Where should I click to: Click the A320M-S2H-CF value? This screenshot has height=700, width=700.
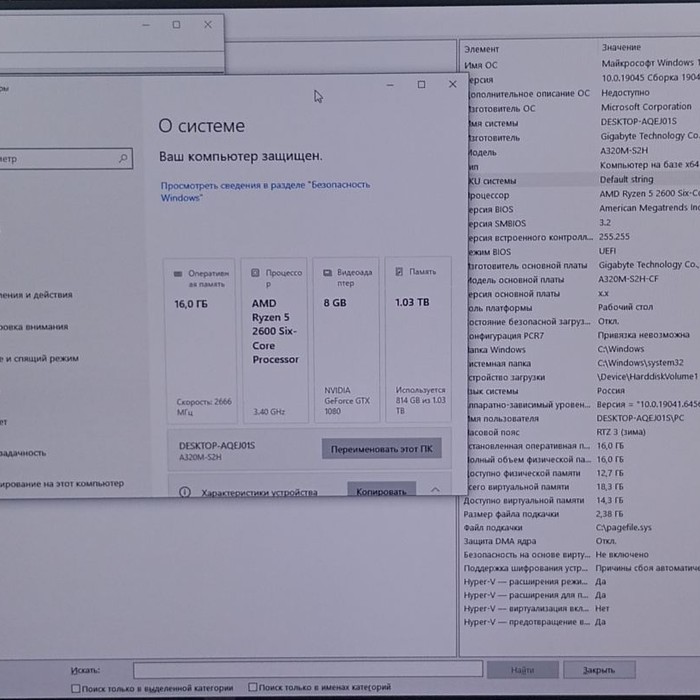tap(628, 279)
